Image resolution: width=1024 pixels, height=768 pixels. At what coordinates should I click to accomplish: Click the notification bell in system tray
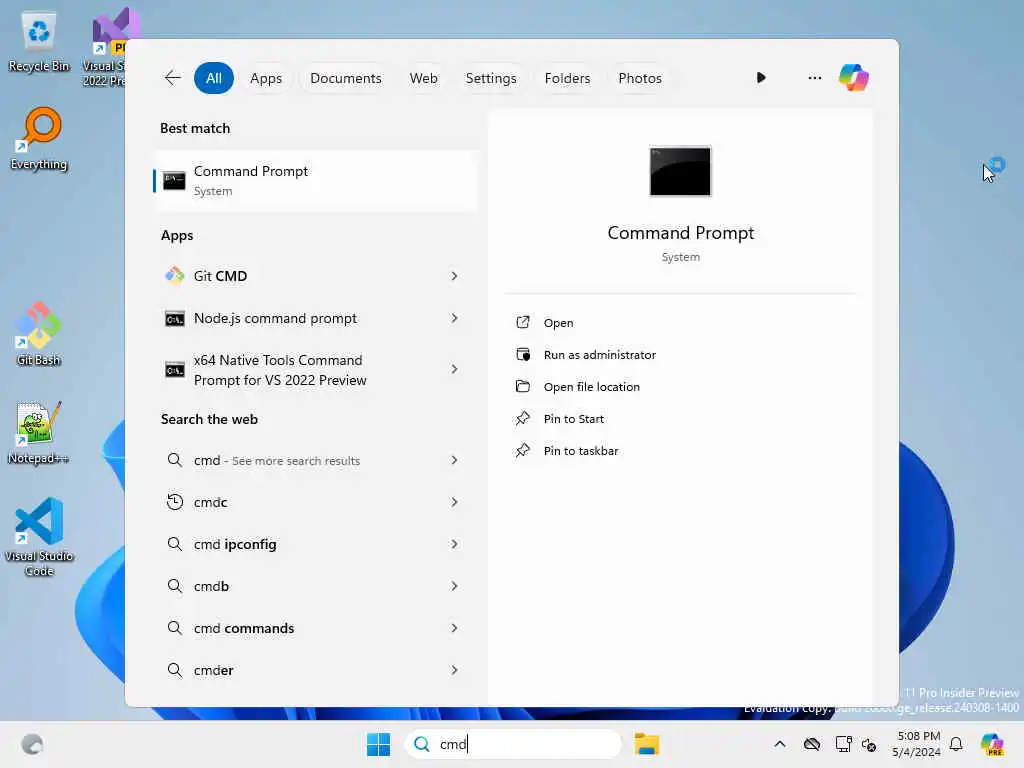click(956, 744)
